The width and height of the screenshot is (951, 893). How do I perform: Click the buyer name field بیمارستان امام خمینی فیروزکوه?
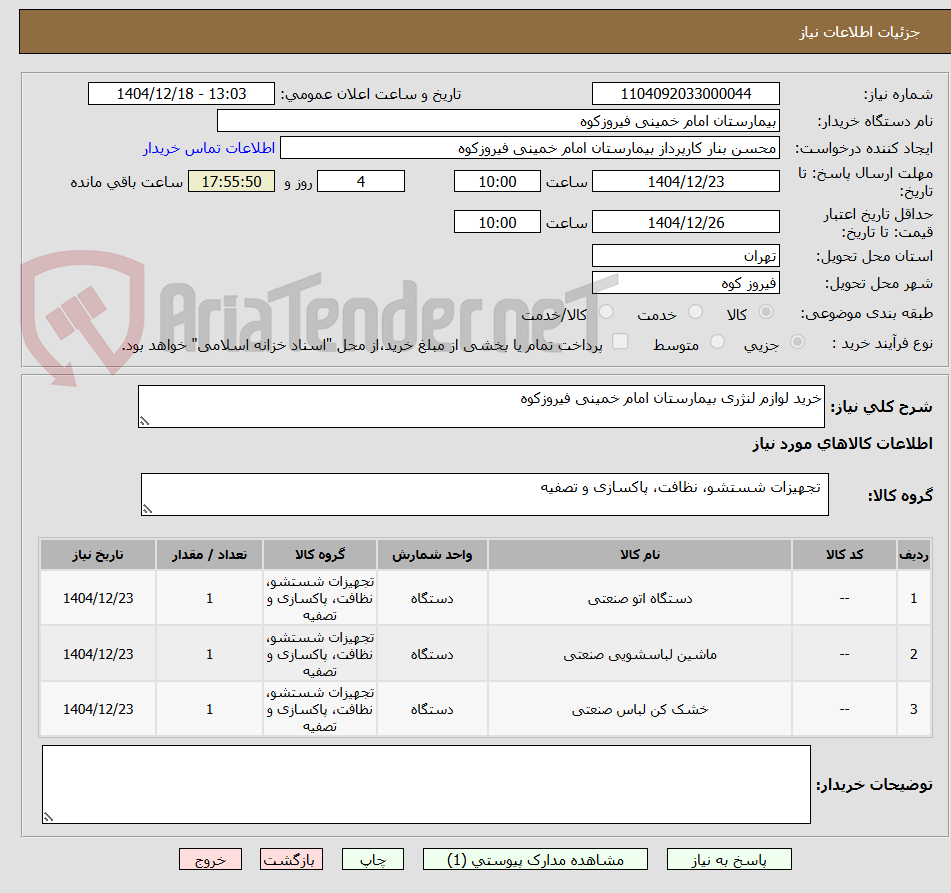(498, 121)
